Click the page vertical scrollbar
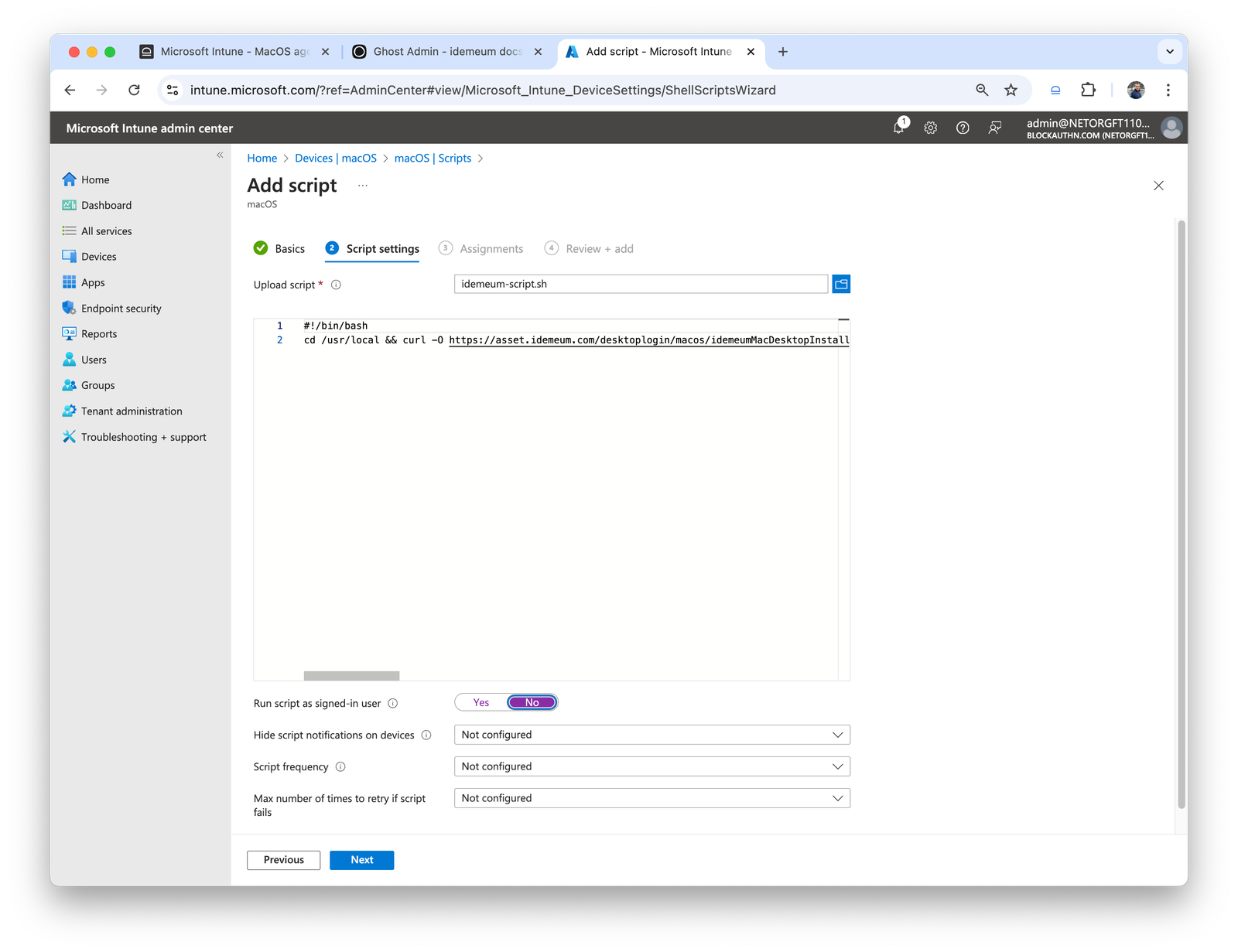 click(1182, 514)
